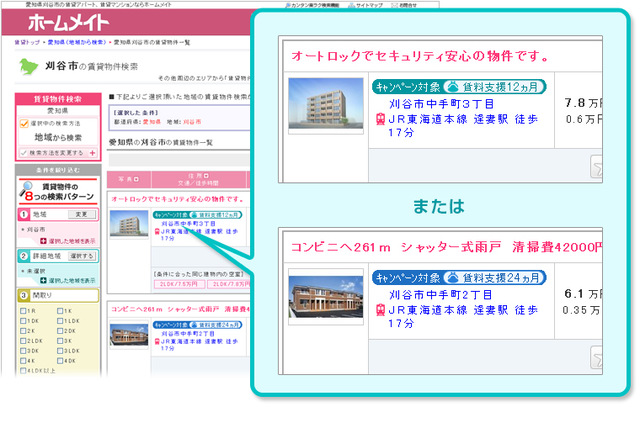
Task: Check the 1LDK floor plan checkbox
Action: pos(60,321)
